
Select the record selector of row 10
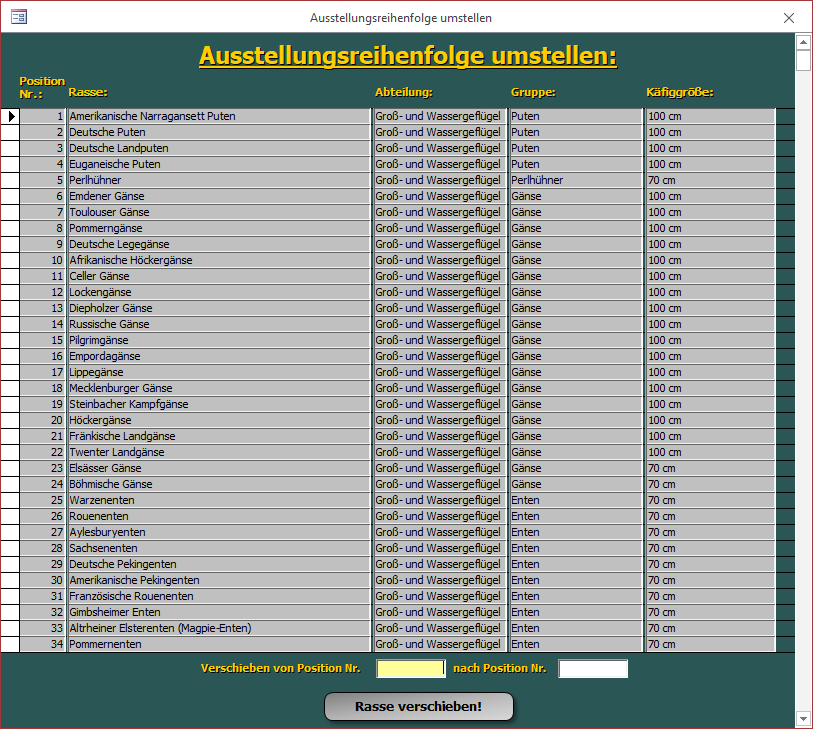[x=10, y=260]
